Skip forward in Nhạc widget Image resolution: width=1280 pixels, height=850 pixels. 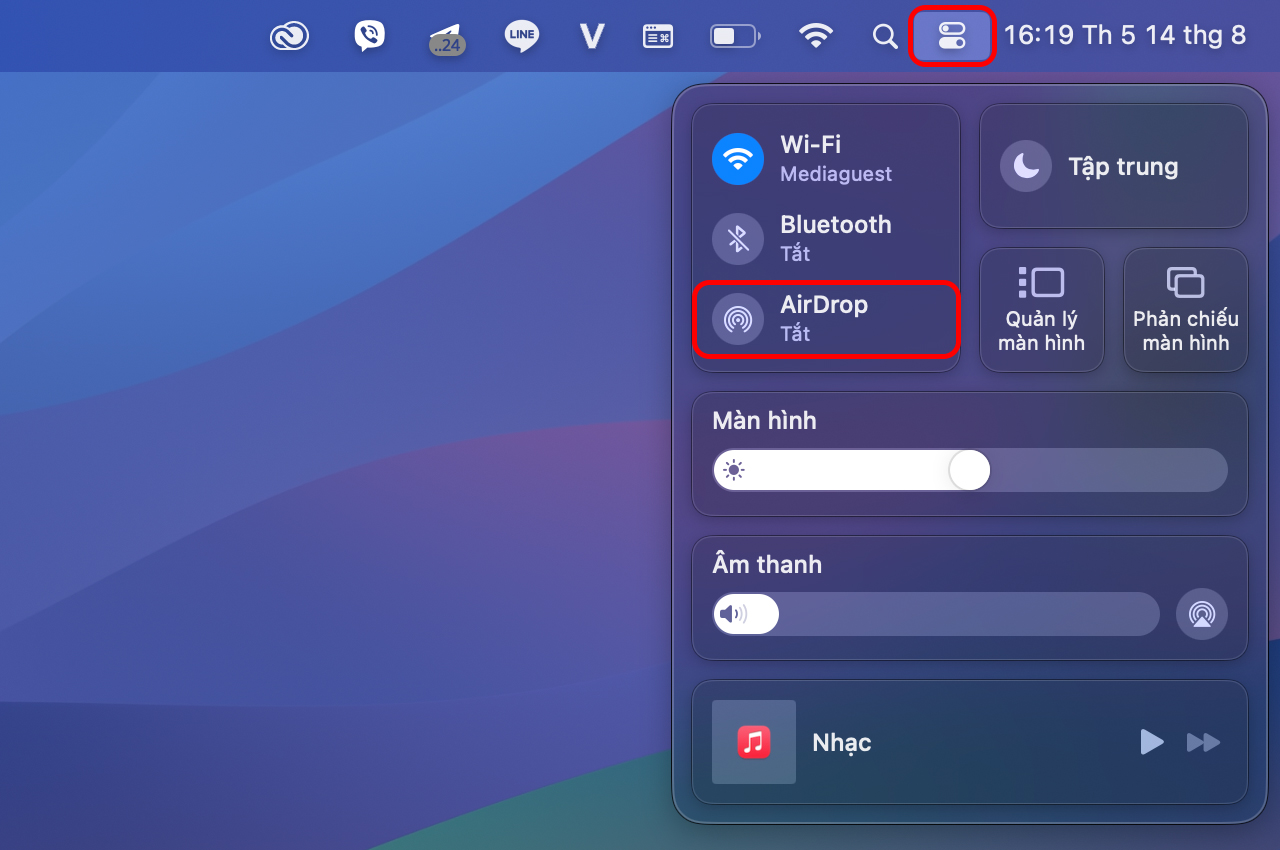(1203, 742)
